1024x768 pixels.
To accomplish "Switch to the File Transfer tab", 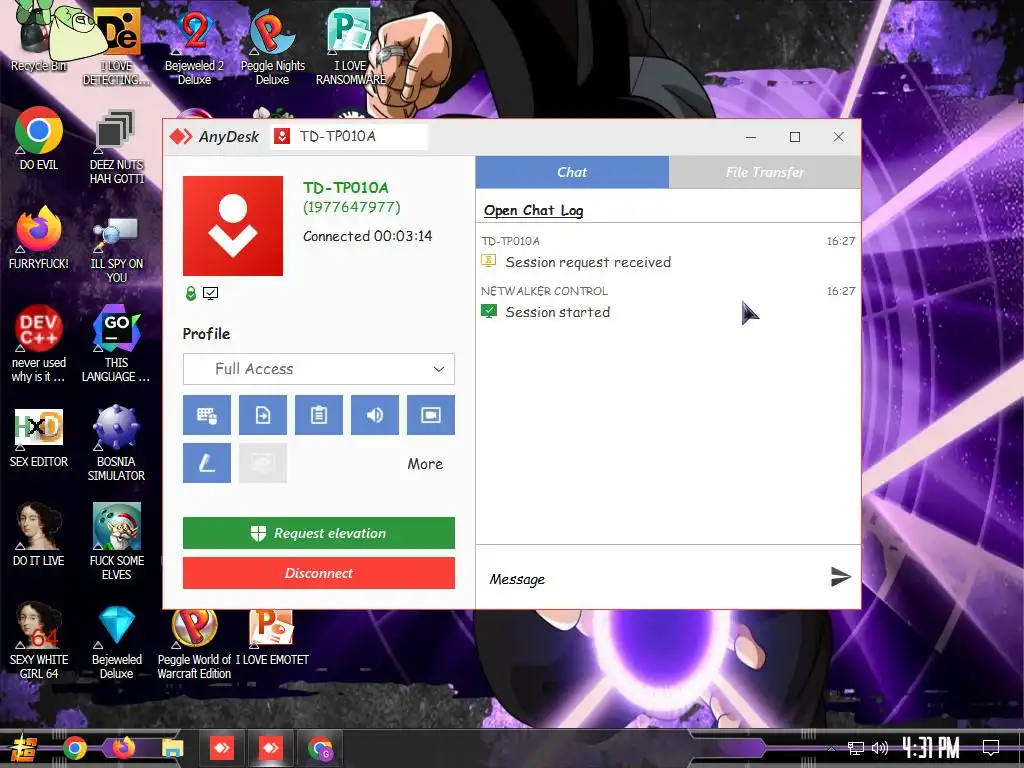I will 765,172.
